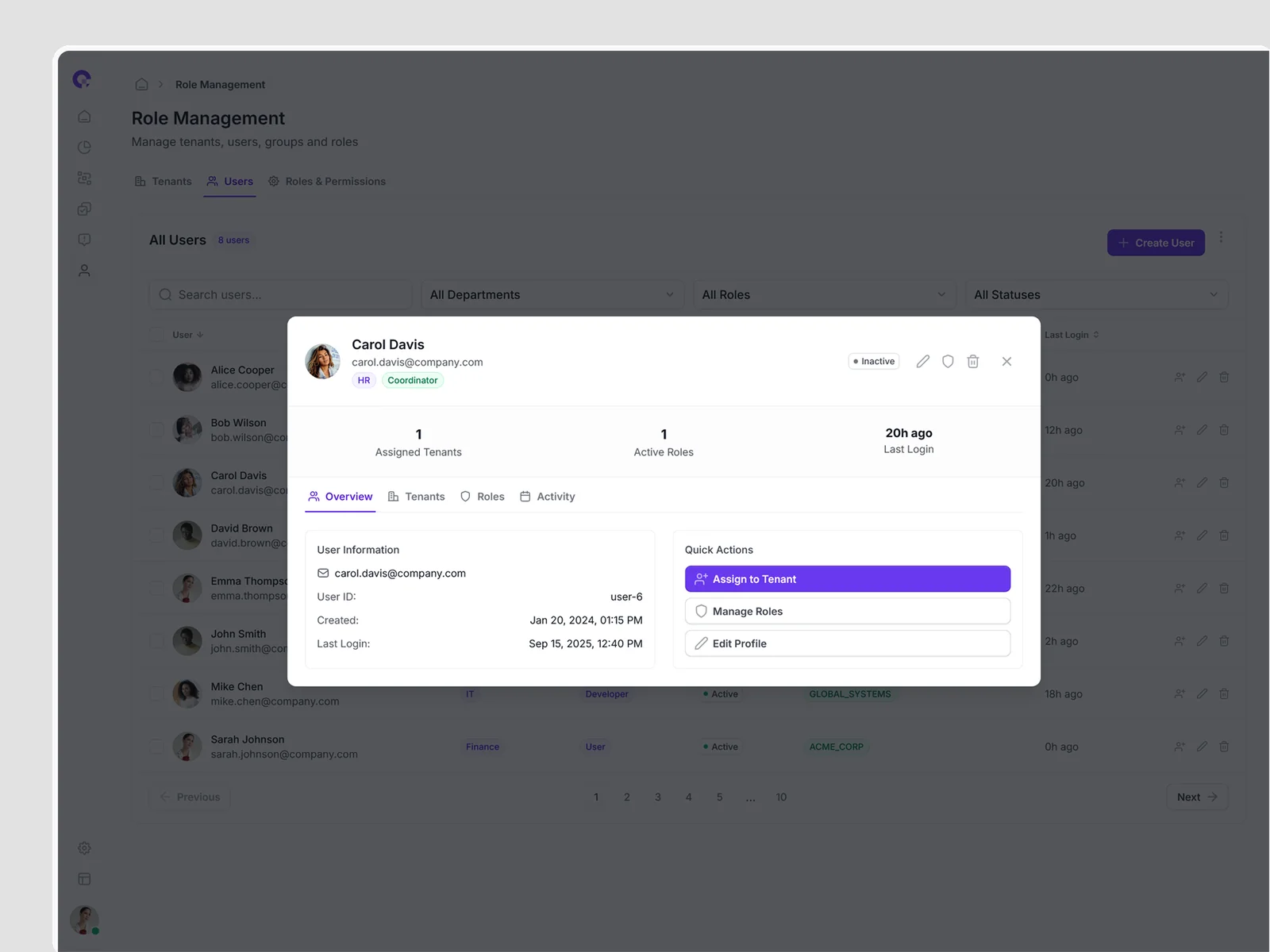Click the pencil edit icon in Carol Davis header
Screen dimensions: 1270x952
pyautogui.click(x=922, y=362)
